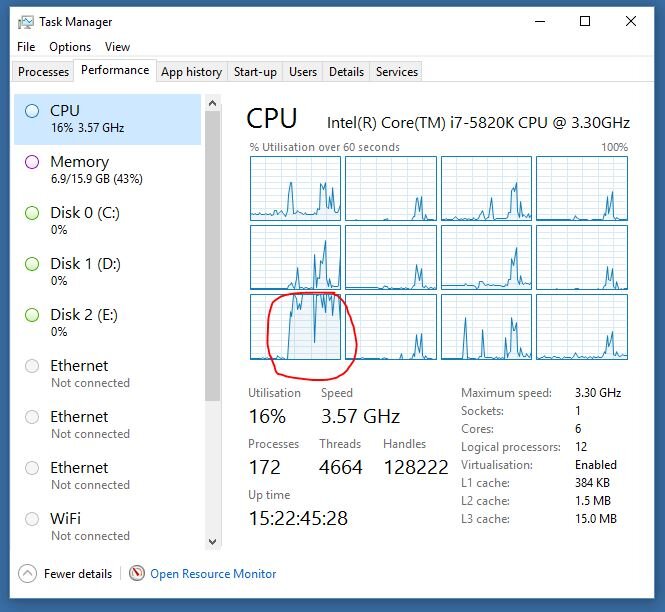Click the sidebar scrollbar thumb

click(212, 256)
